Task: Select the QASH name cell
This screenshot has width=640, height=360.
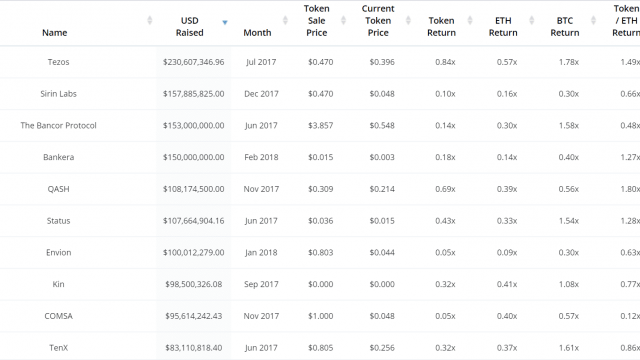Action: pos(58,189)
